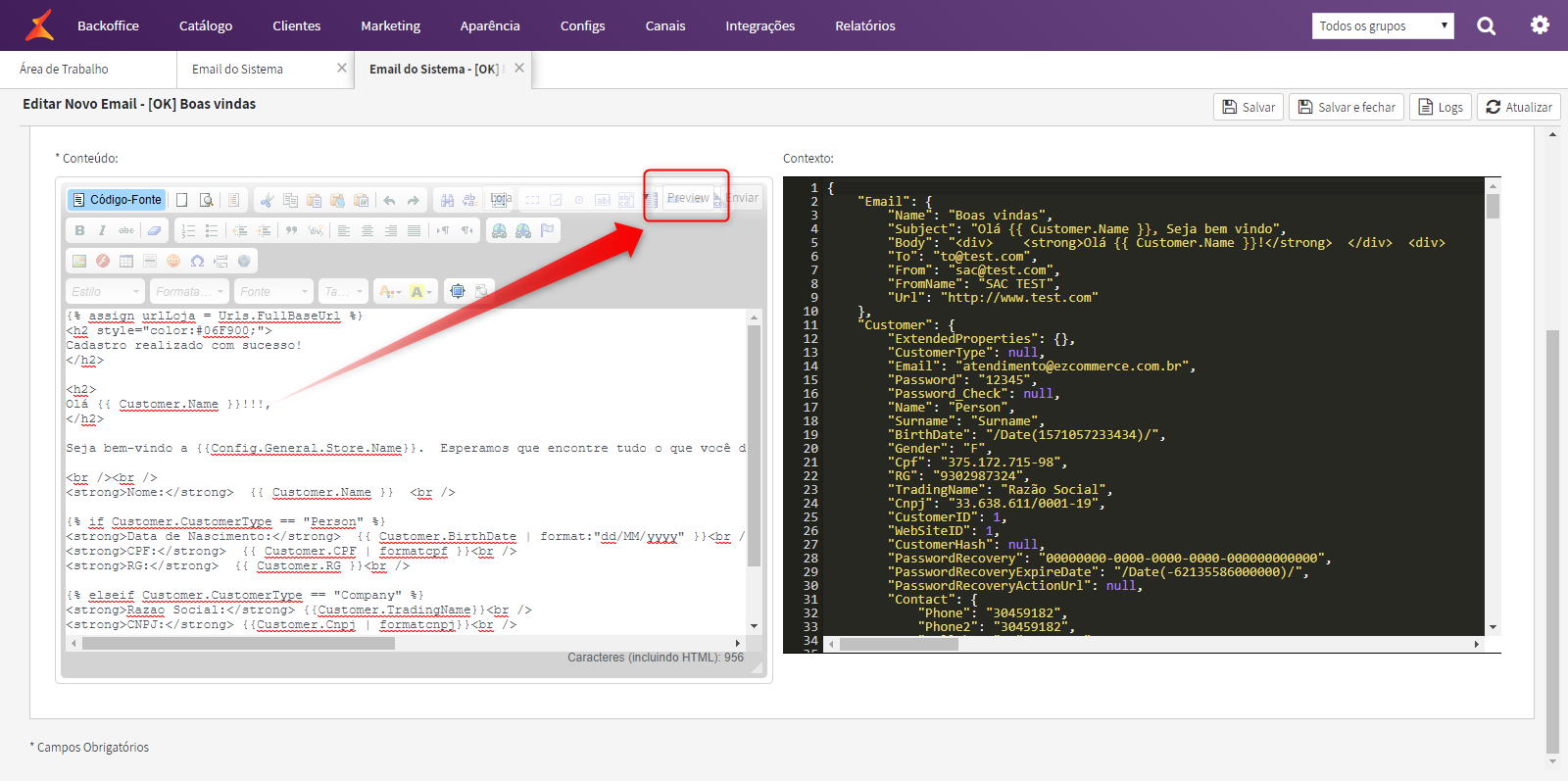Align text right
The image size is (1568, 781).
click(x=391, y=231)
